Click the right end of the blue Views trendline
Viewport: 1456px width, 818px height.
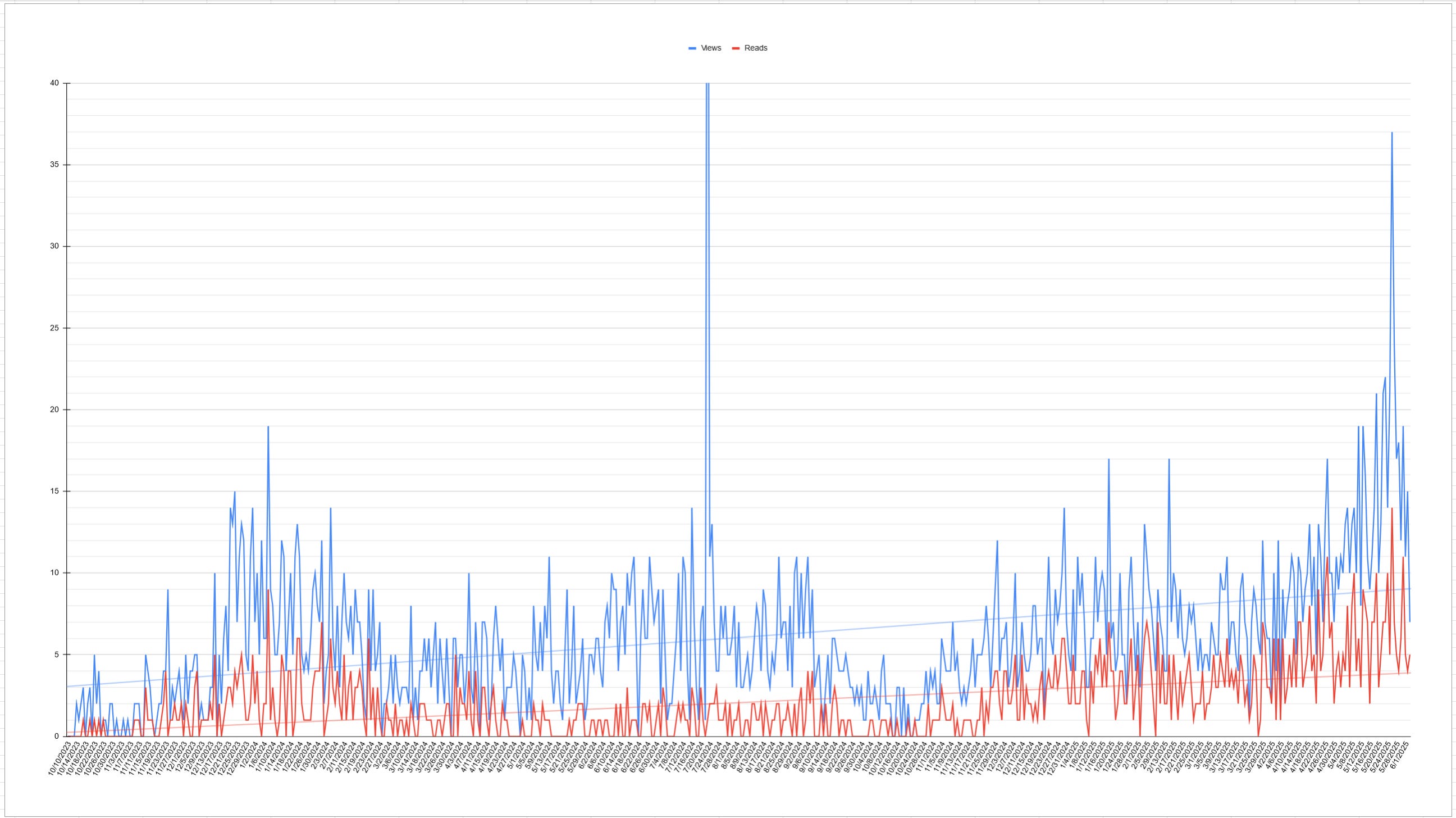1409,589
